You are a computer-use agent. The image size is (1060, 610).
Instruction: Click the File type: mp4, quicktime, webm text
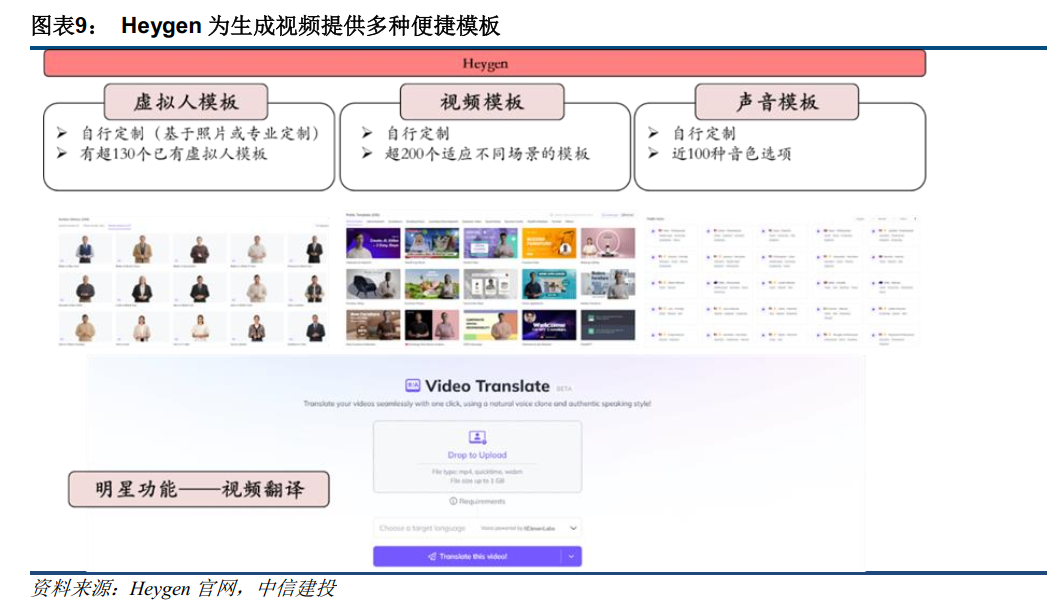pos(477,472)
